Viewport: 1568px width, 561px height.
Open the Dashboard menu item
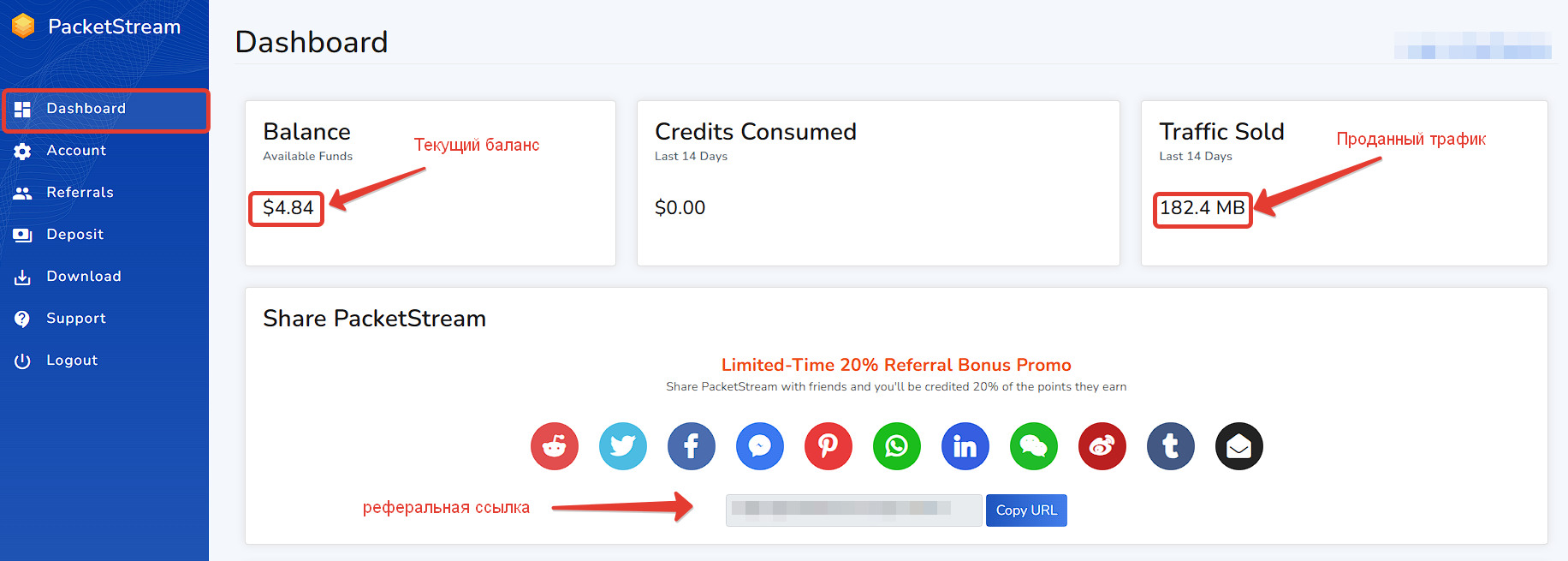[x=86, y=109]
